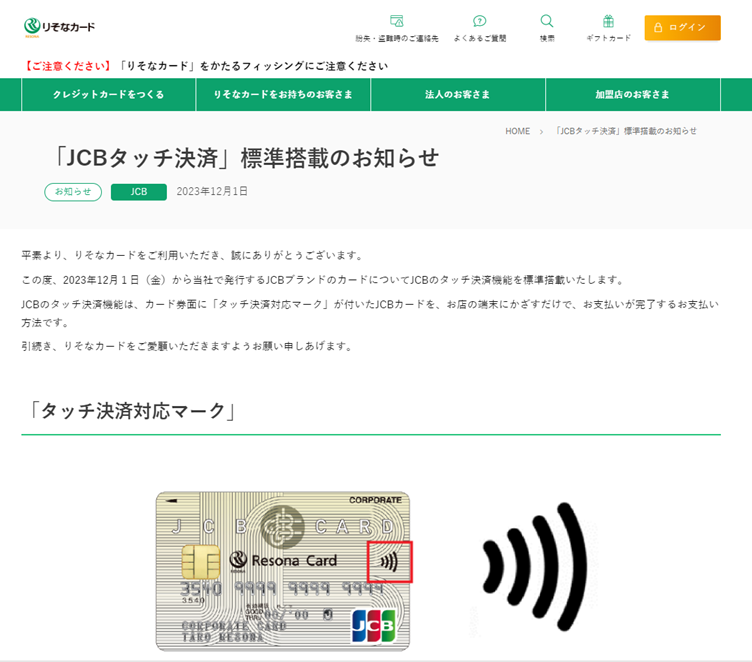Screen dimensions: 752x662
Task: Click the magnifier search icon
Action: [x=547, y=21]
